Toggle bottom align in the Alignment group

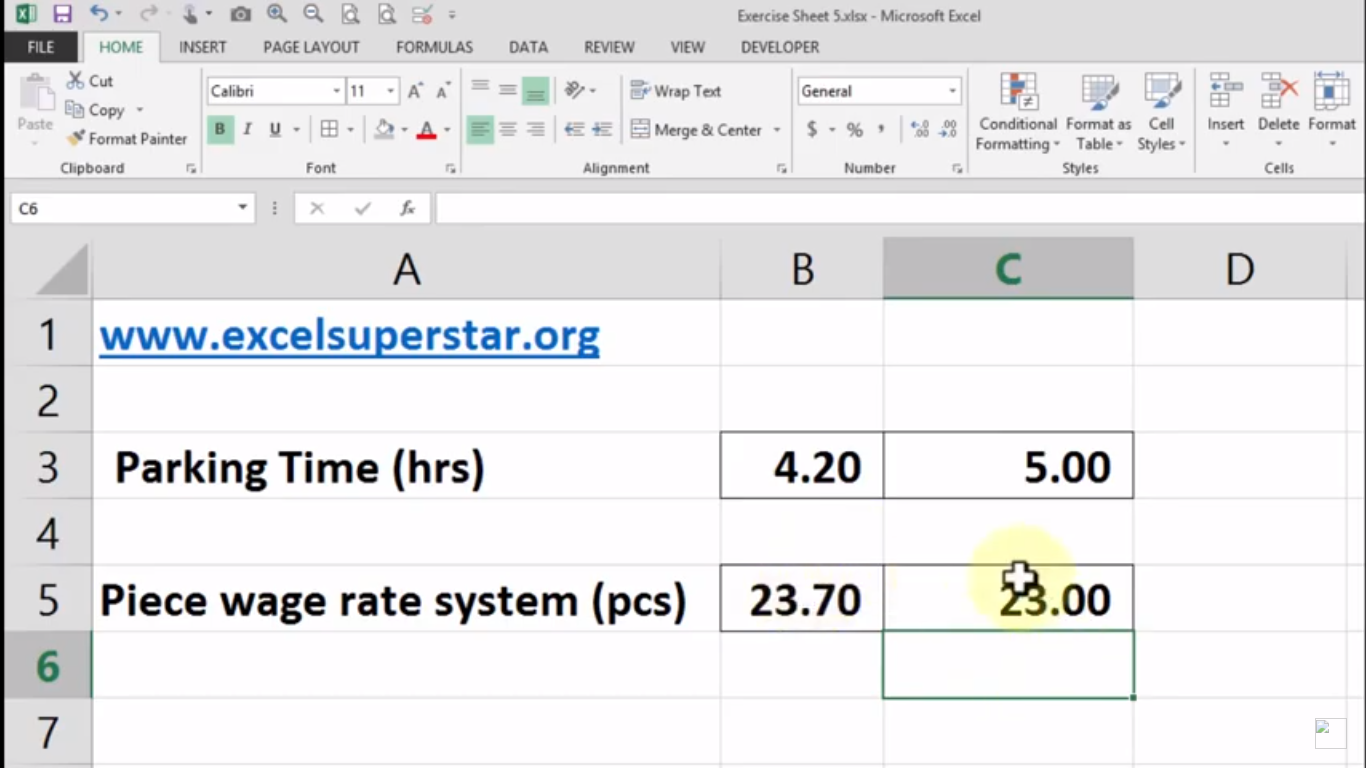click(x=536, y=91)
